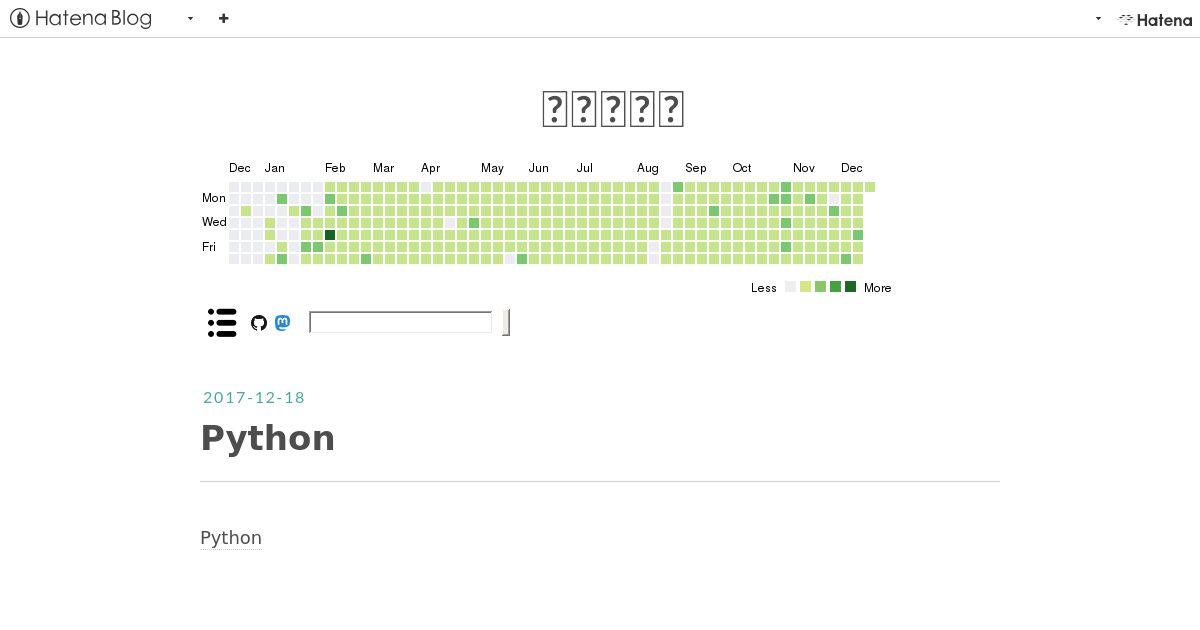1200x630 pixels.
Task: Select the first gray cell under the Dec label
Action: click(234, 187)
